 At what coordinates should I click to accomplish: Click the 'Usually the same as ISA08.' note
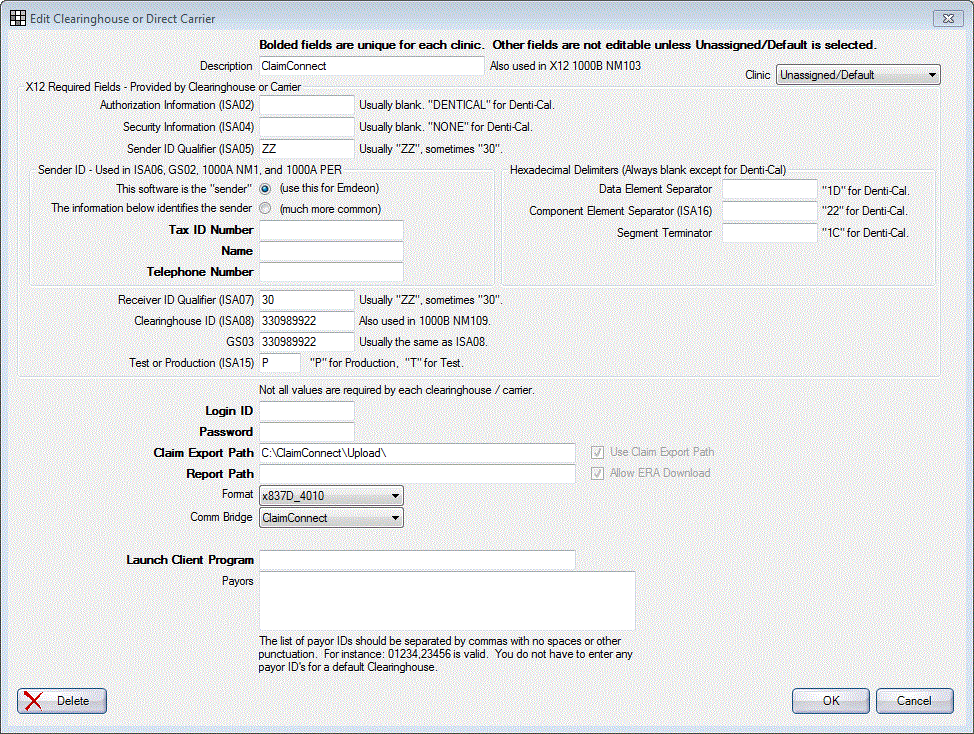(x=423, y=342)
